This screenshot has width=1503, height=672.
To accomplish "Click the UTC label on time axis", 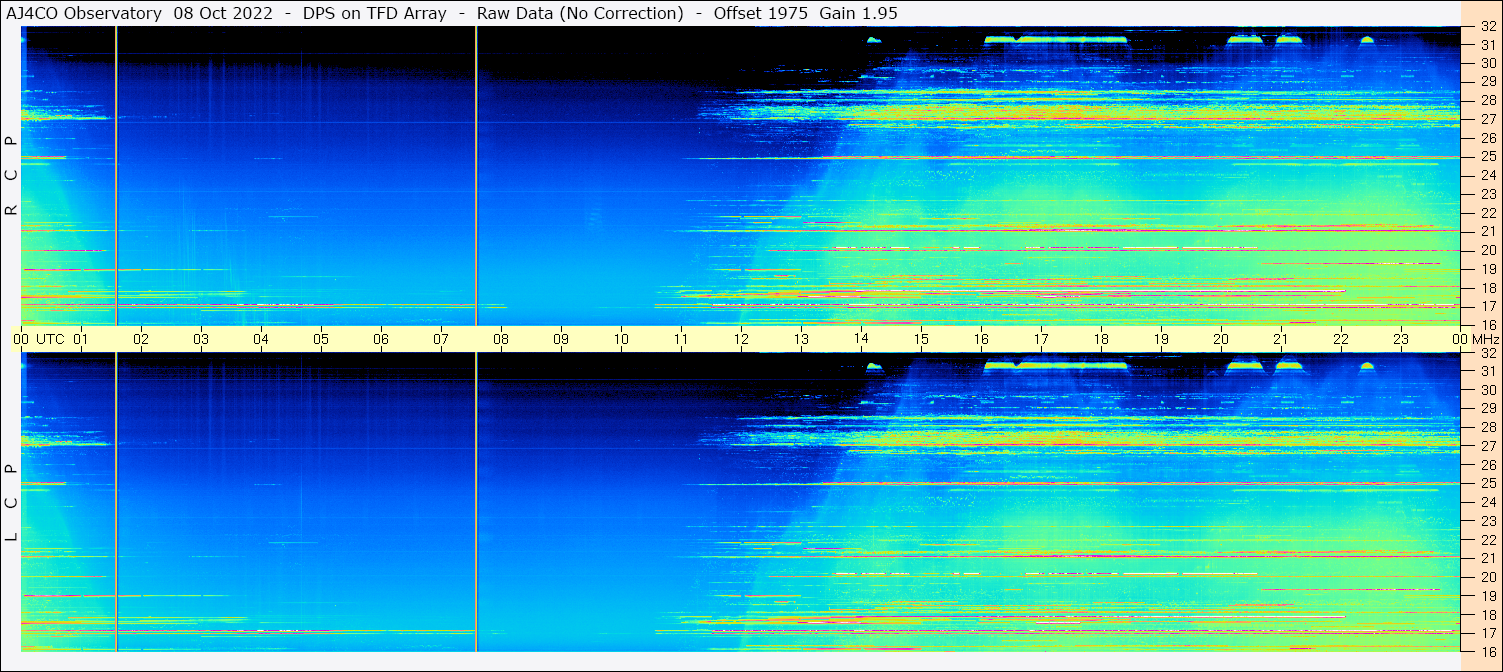I will click(x=51, y=339).
